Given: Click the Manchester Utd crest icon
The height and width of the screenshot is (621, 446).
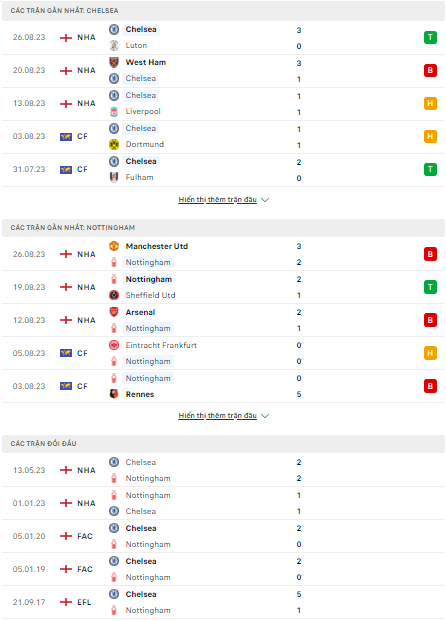Looking at the screenshot, I should tap(114, 246).
